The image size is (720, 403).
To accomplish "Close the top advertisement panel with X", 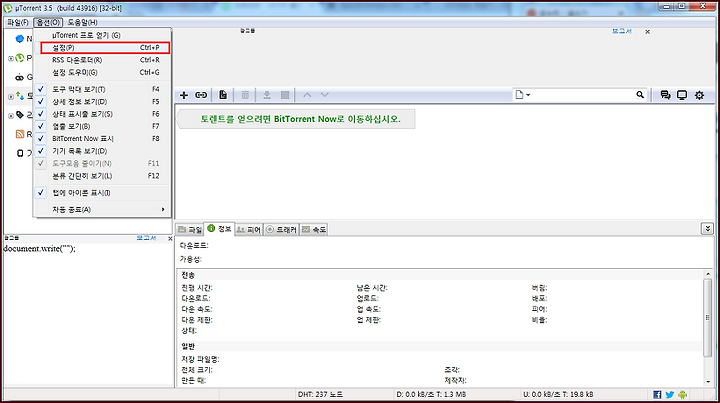I will coord(647,32).
